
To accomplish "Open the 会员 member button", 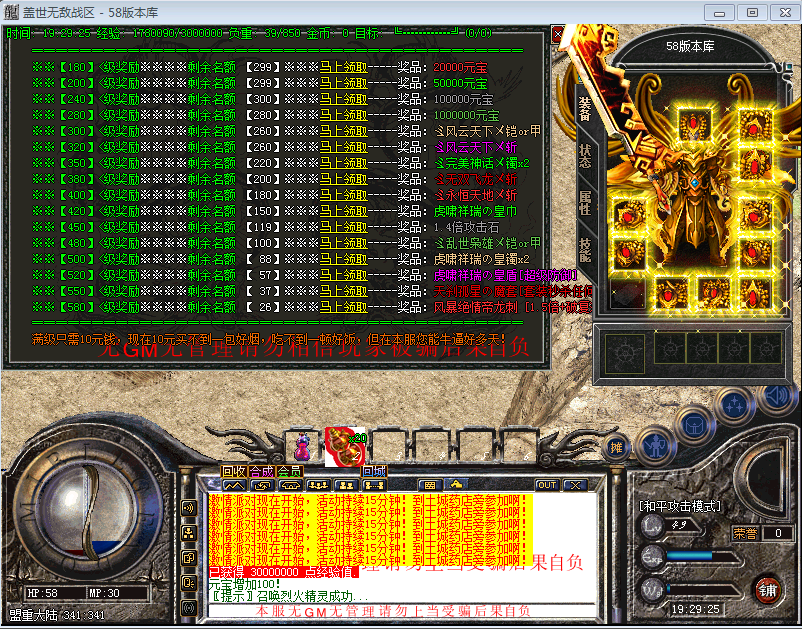I will 289,471.
